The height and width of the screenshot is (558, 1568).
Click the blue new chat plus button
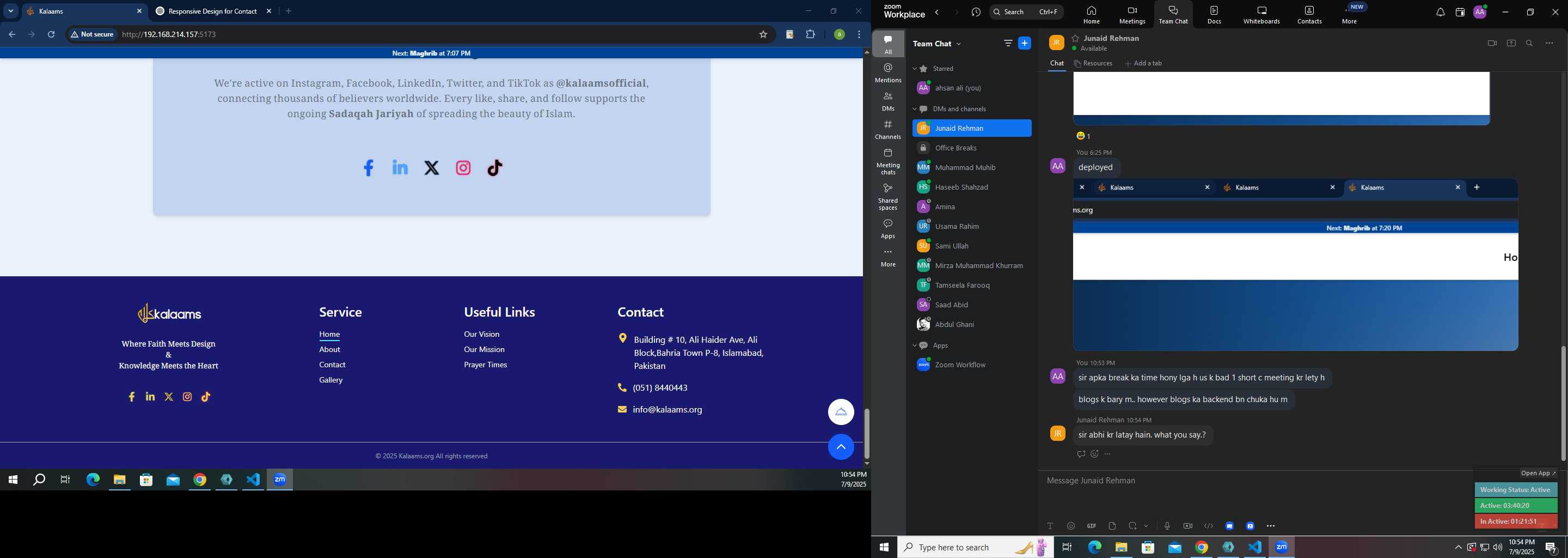(1025, 43)
